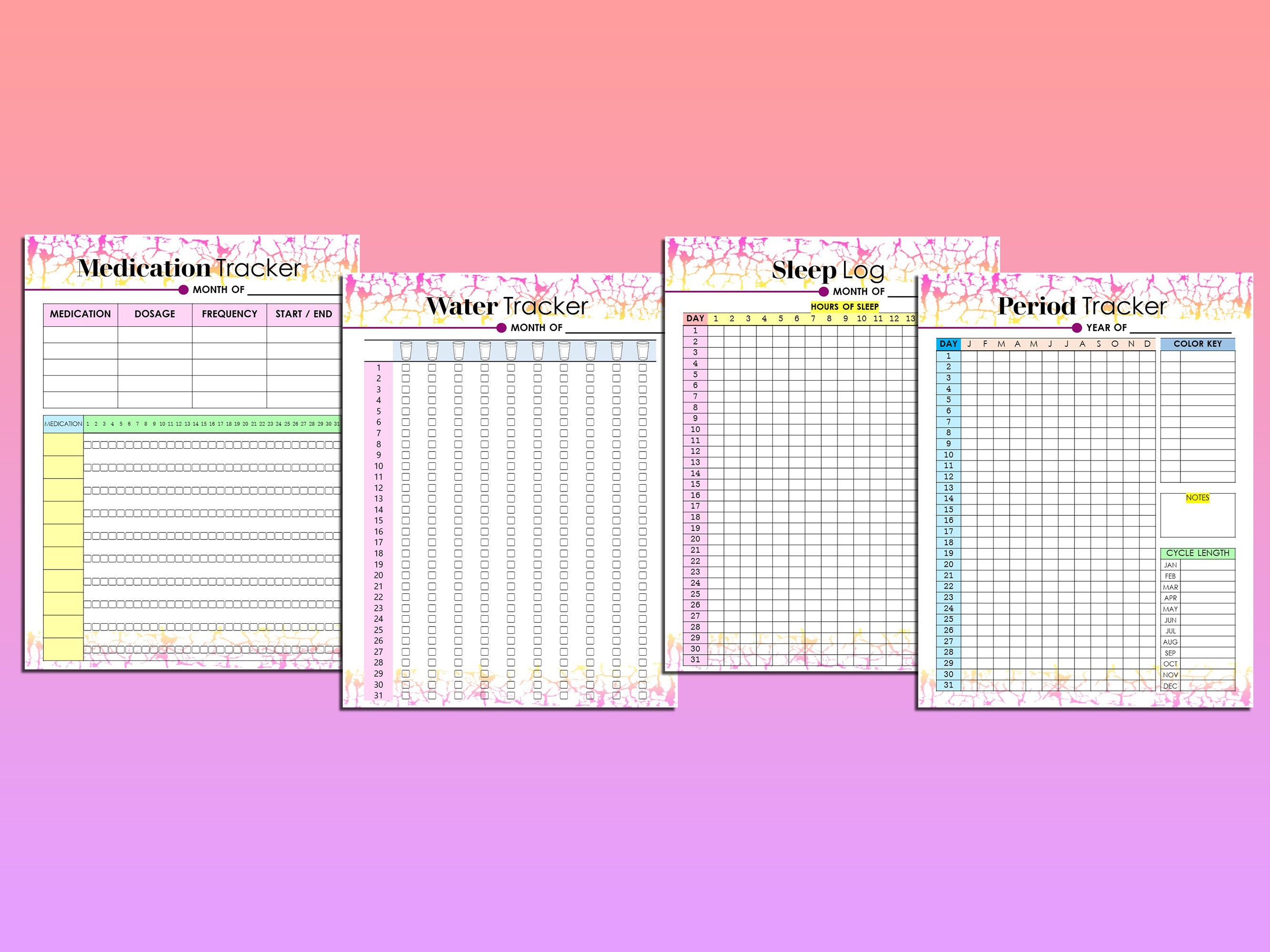This screenshot has height=952, width=1270.
Task: Click day 31 in Sleep Log day column
Action: pos(695,660)
